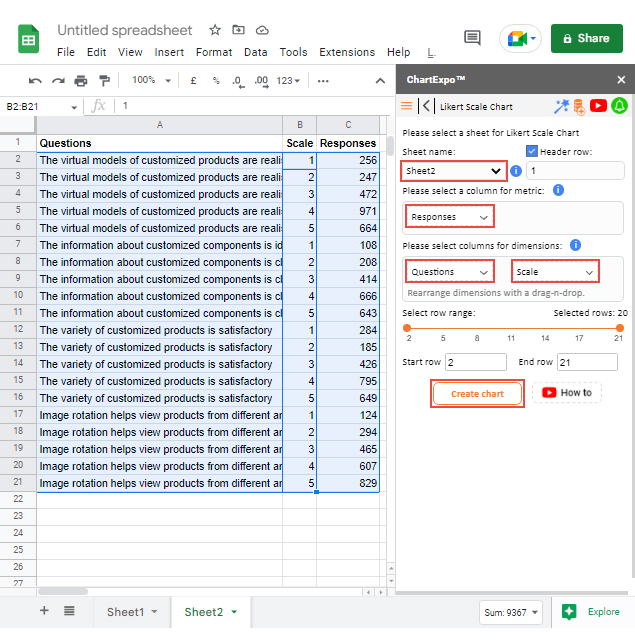Open the Scale dimension dropdown
Viewport: 635px width, 642px height.
555,271
